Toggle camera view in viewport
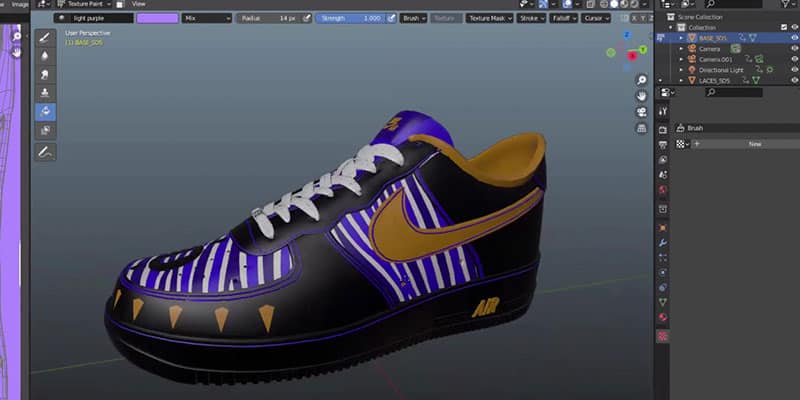 [642, 112]
